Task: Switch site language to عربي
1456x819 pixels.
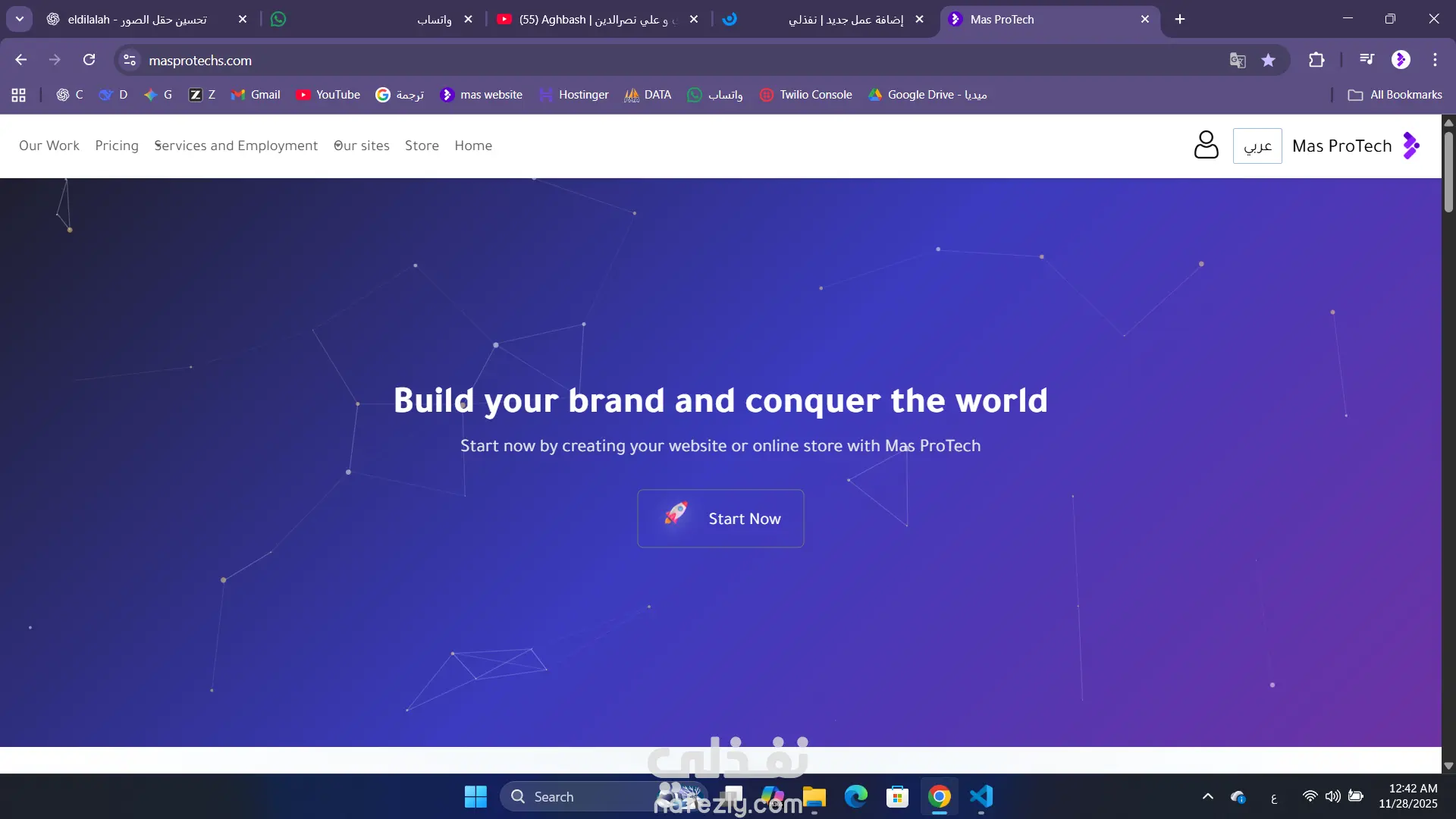Action: point(1257,146)
